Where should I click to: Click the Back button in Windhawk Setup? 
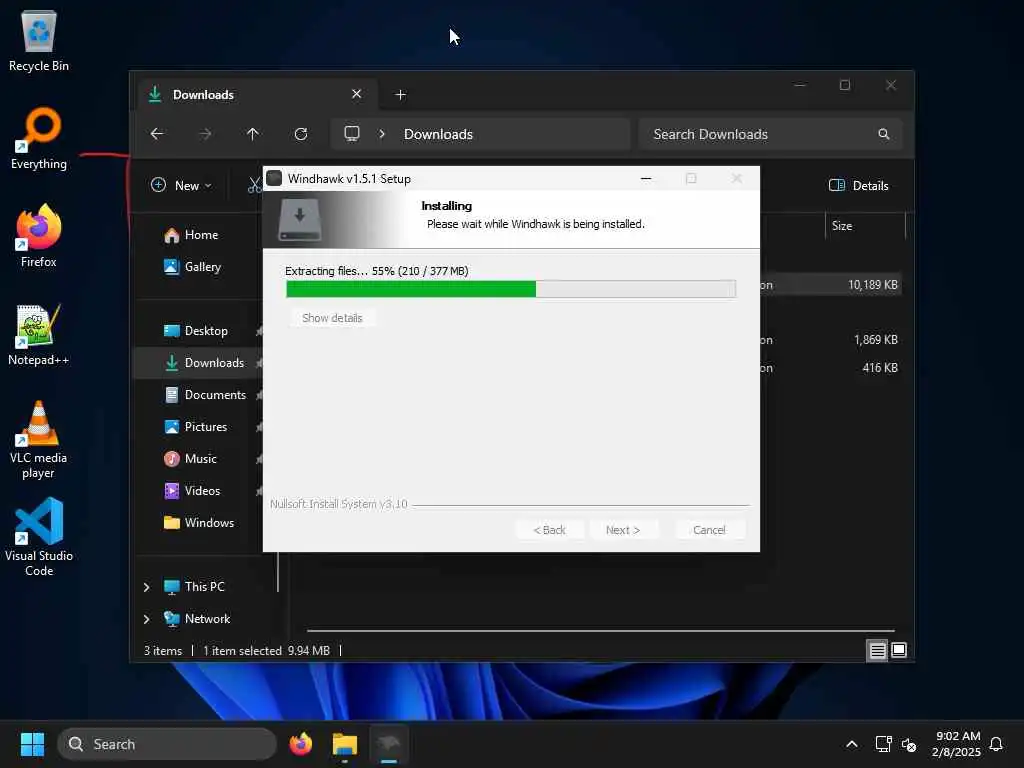(x=549, y=530)
